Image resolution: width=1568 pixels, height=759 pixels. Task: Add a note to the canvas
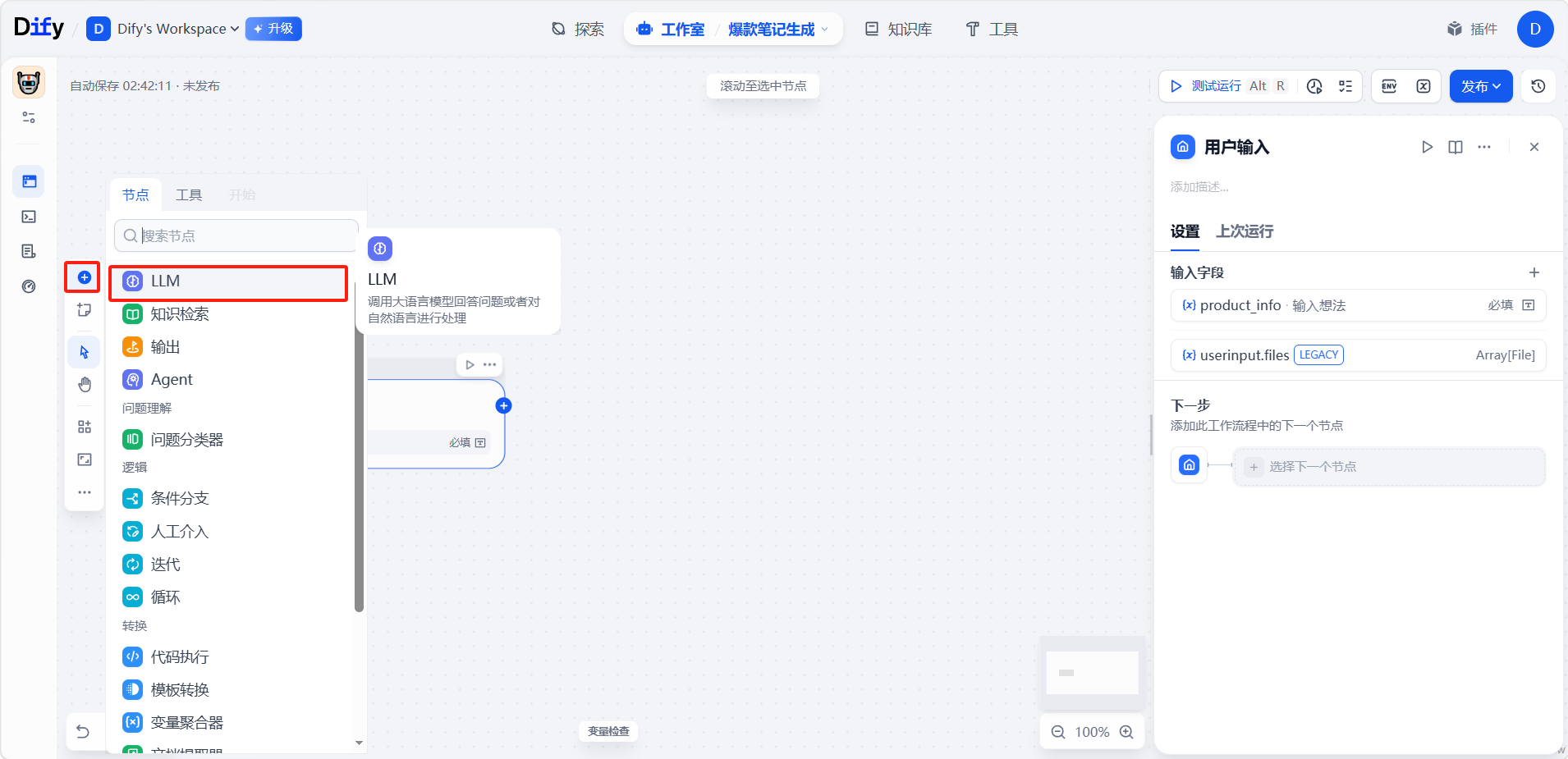click(84, 310)
